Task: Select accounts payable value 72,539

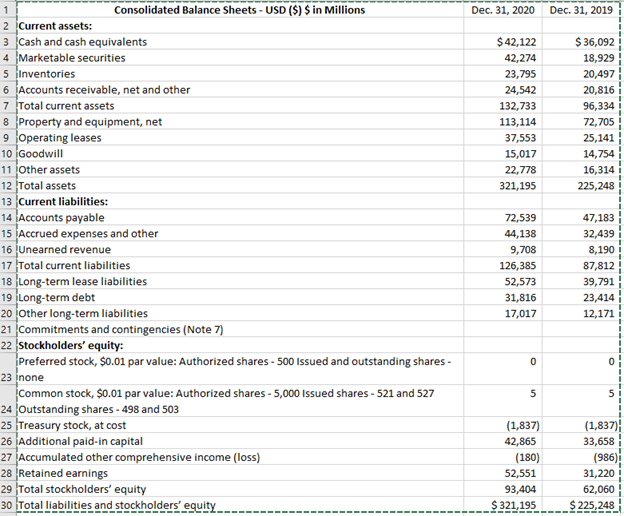Action: 503,218
